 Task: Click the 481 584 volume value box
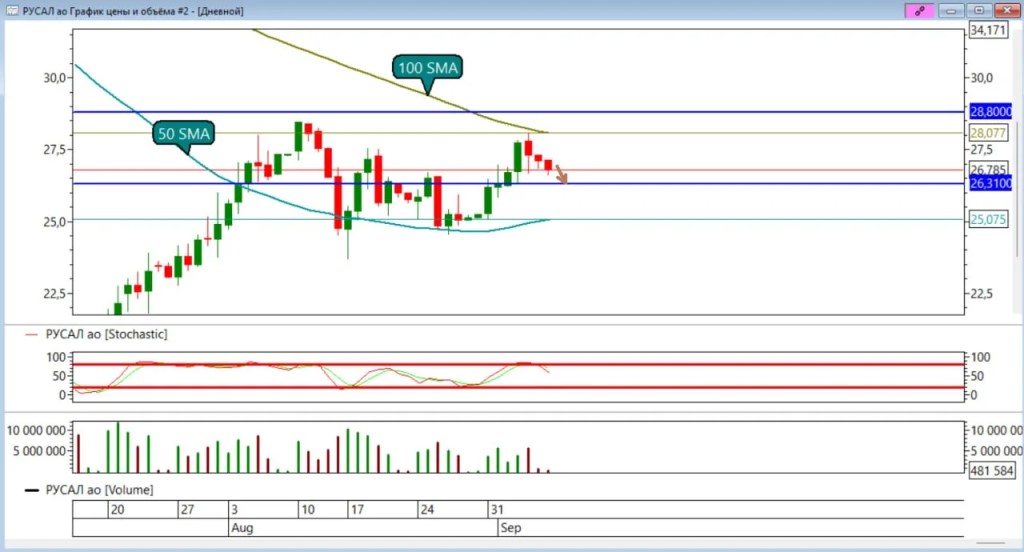(991, 470)
